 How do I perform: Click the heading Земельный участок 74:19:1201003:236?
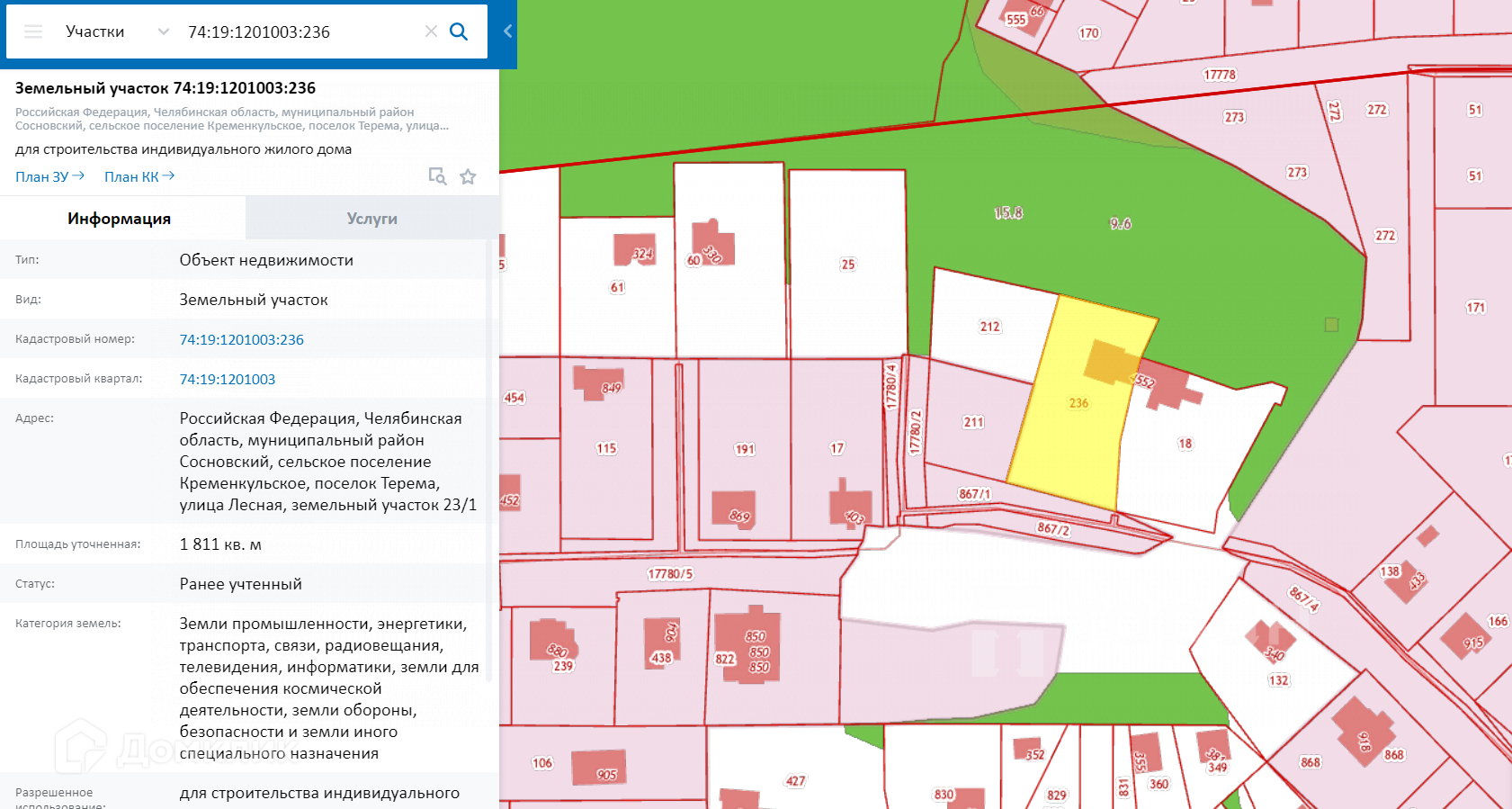tap(166, 88)
